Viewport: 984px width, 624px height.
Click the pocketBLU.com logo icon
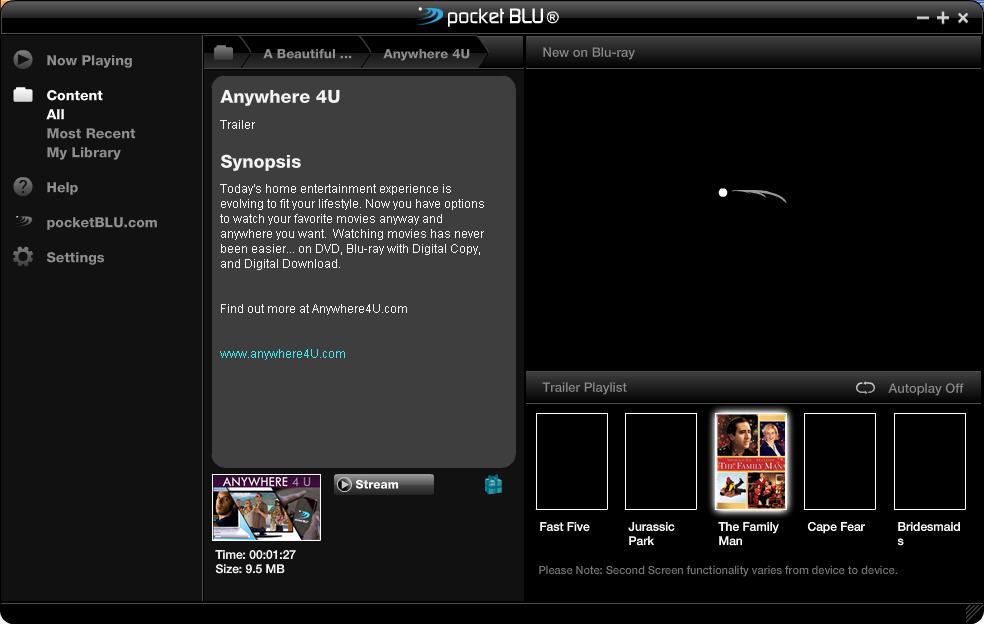click(x=23, y=222)
